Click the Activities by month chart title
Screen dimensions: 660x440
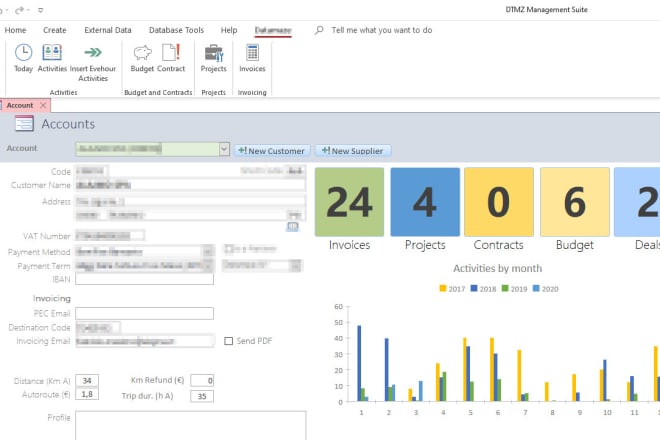tap(498, 268)
